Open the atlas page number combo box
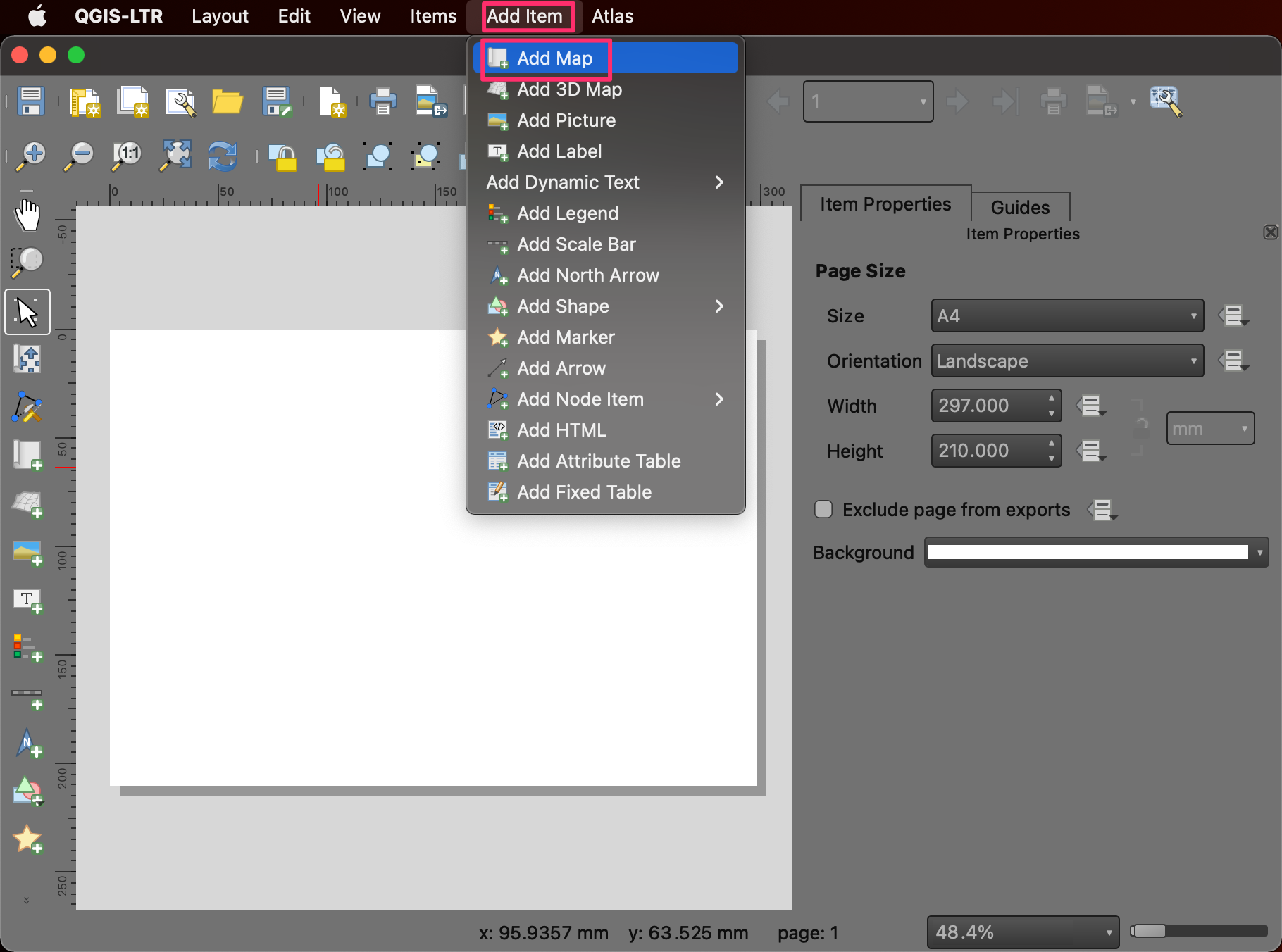The image size is (1282, 952). pyautogui.click(x=868, y=101)
